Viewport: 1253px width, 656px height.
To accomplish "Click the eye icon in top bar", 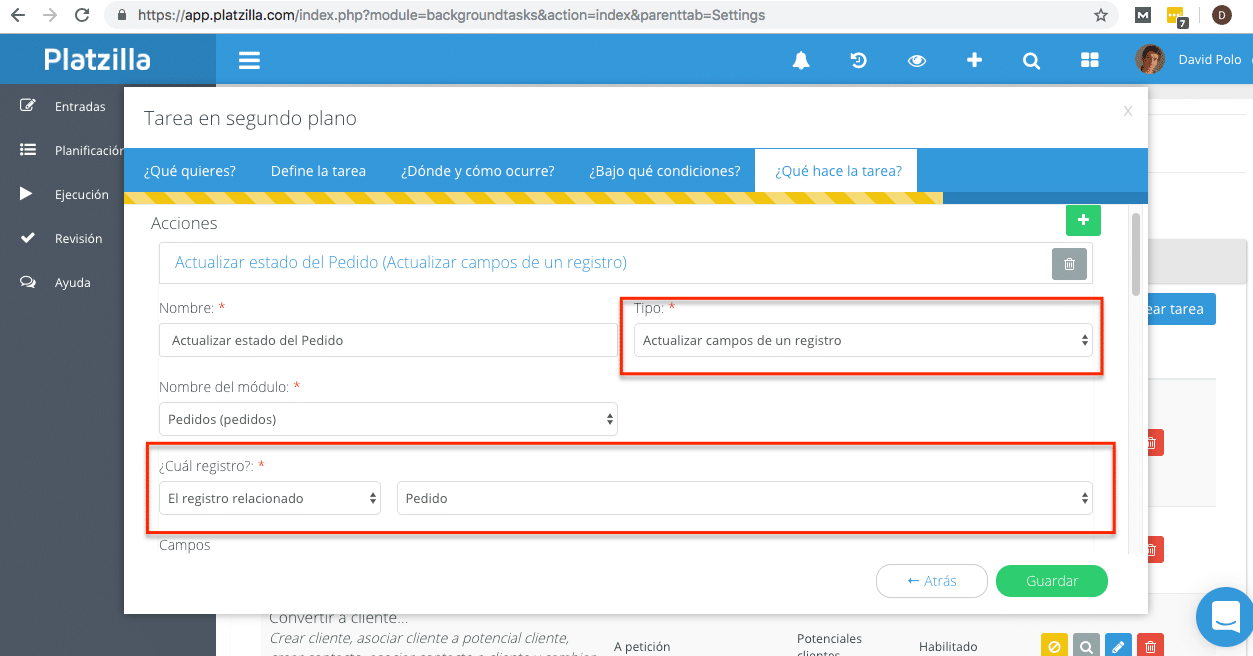I will [x=916, y=61].
